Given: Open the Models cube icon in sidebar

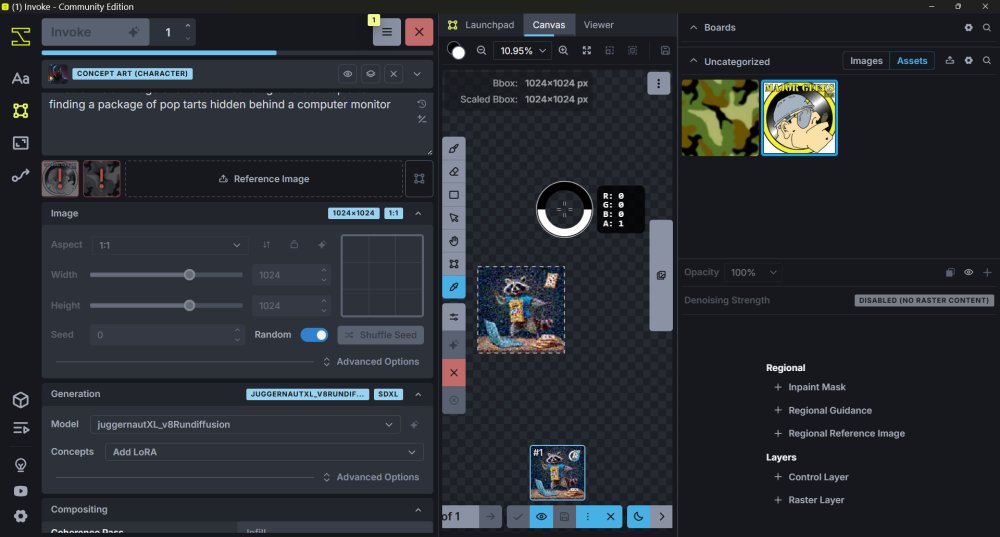Looking at the screenshot, I should click(x=20, y=400).
